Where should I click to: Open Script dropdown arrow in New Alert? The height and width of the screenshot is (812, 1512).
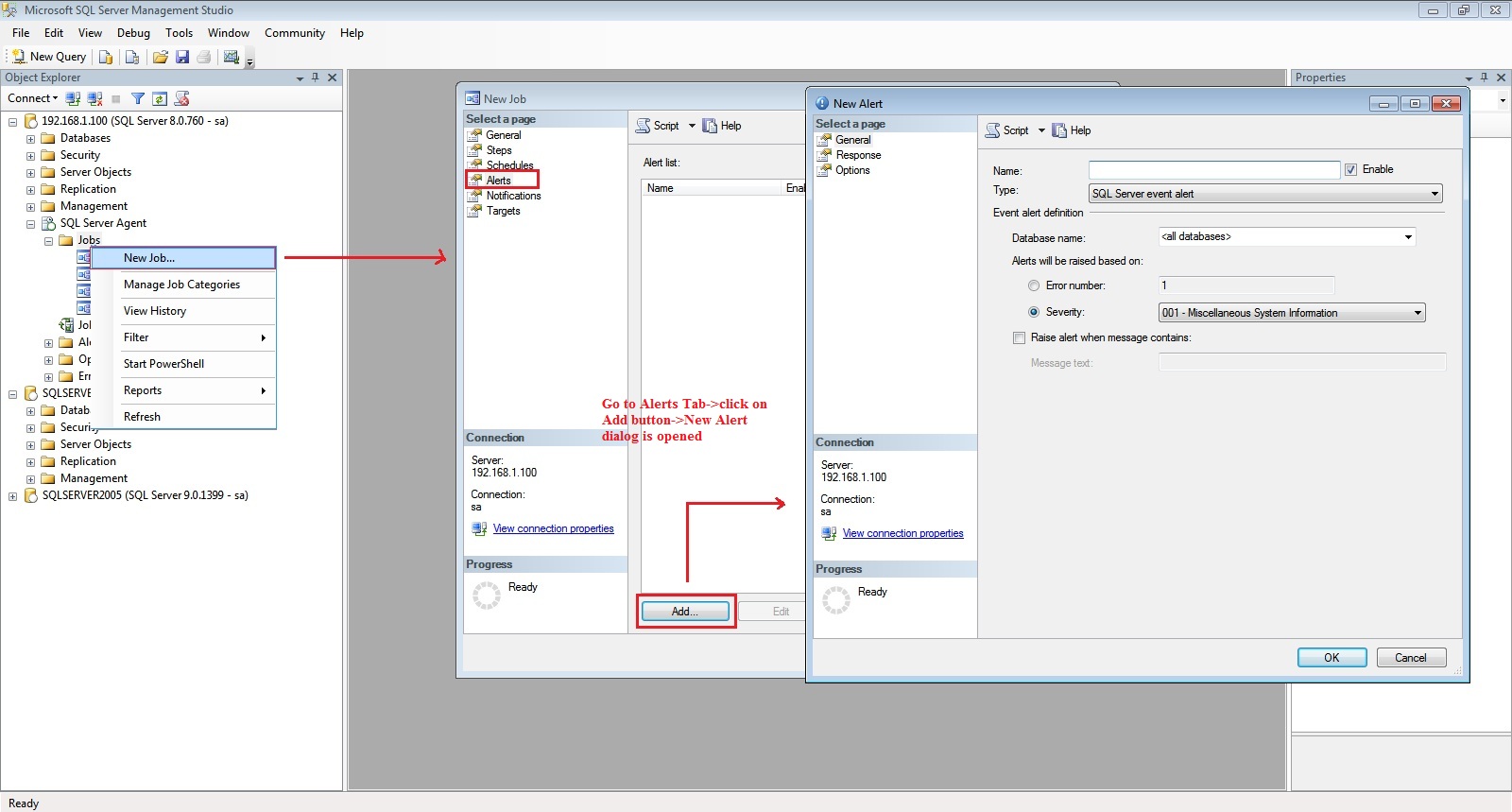(1041, 130)
